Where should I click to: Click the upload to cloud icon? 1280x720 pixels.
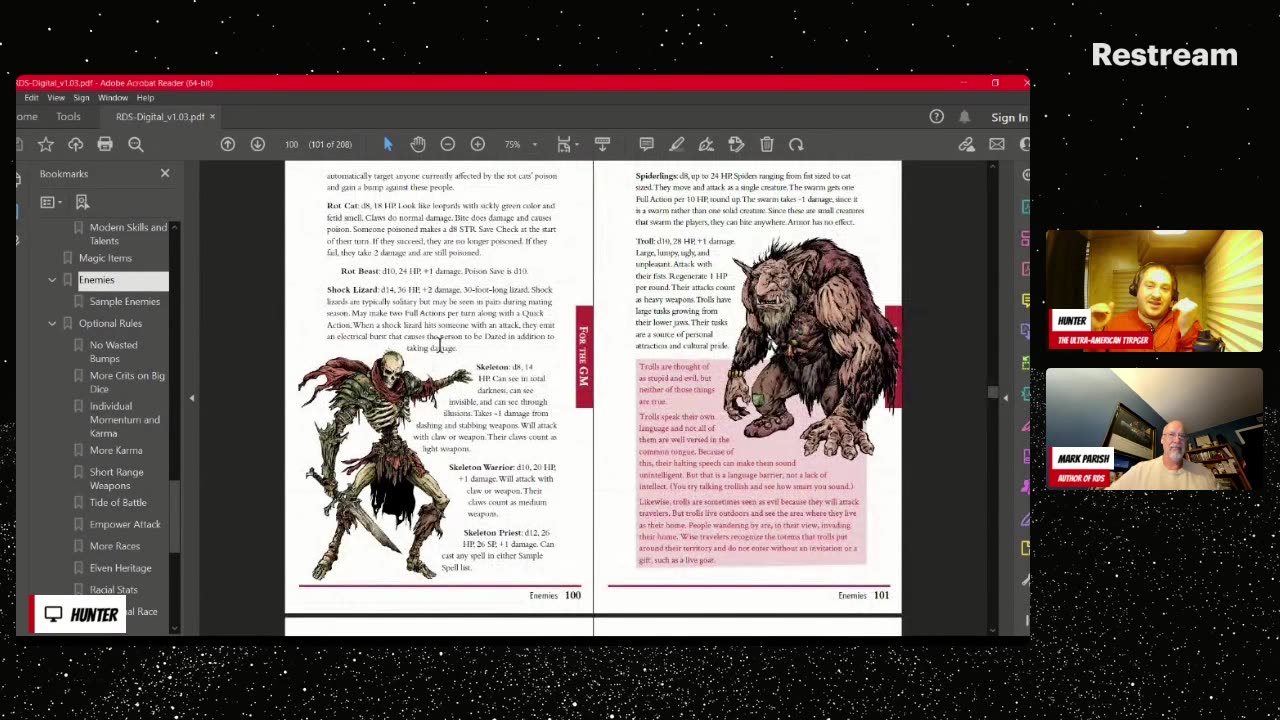[x=75, y=144]
